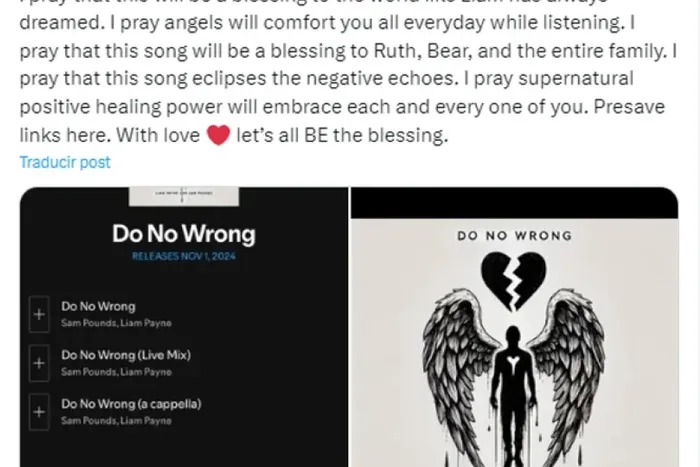The image size is (700, 467).
Task: Open the right album cover image
Action: [x=514, y=327]
